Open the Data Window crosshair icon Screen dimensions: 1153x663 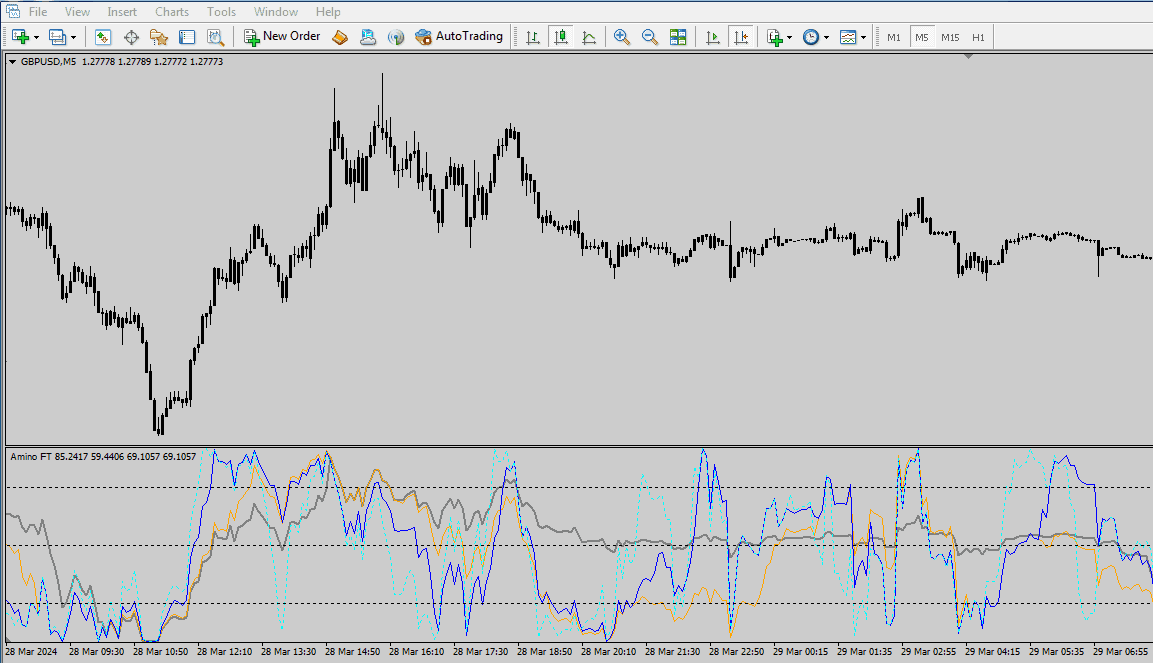tap(131, 37)
